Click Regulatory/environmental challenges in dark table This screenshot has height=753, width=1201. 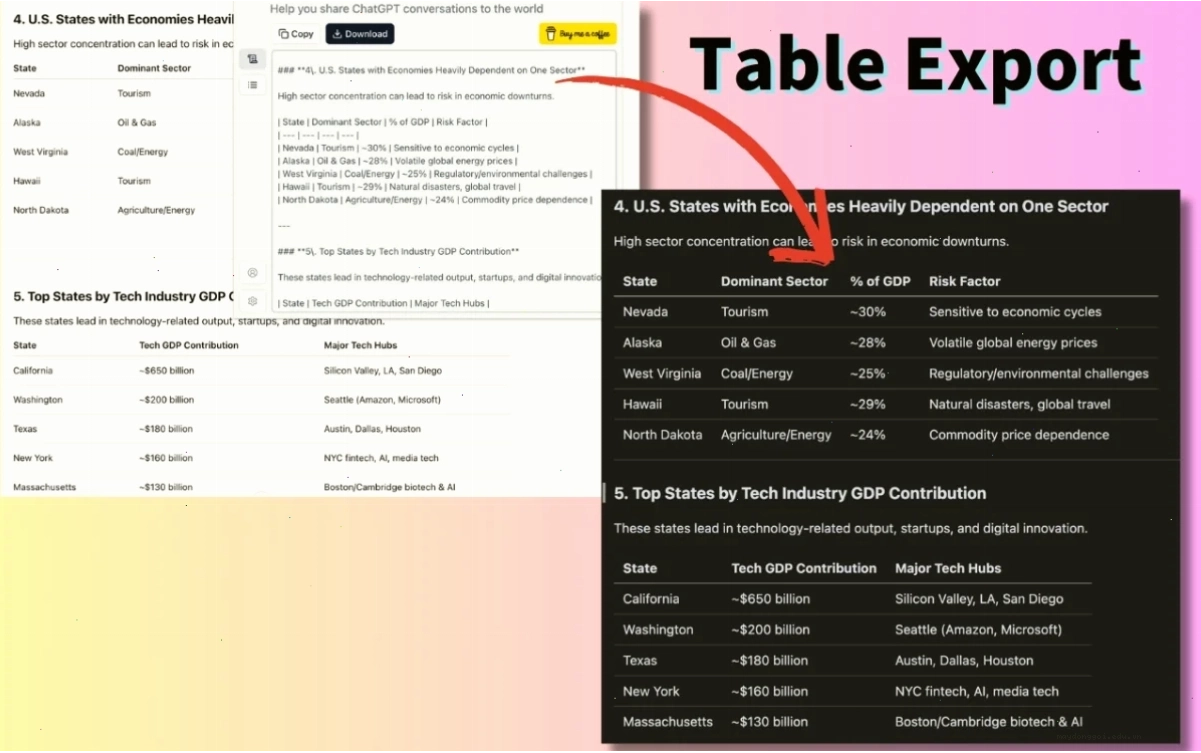tap(1039, 373)
